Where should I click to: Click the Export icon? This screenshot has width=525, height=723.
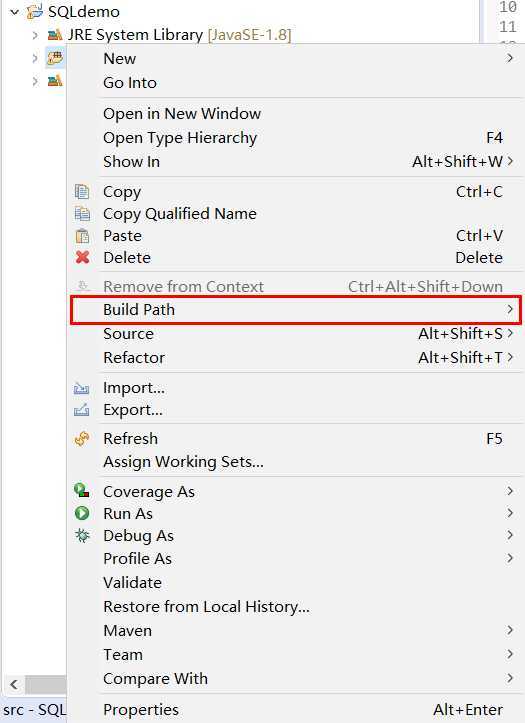(82, 410)
